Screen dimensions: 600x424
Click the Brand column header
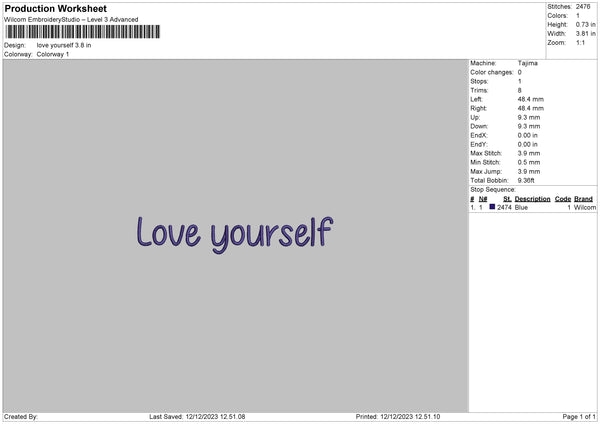click(584, 199)
